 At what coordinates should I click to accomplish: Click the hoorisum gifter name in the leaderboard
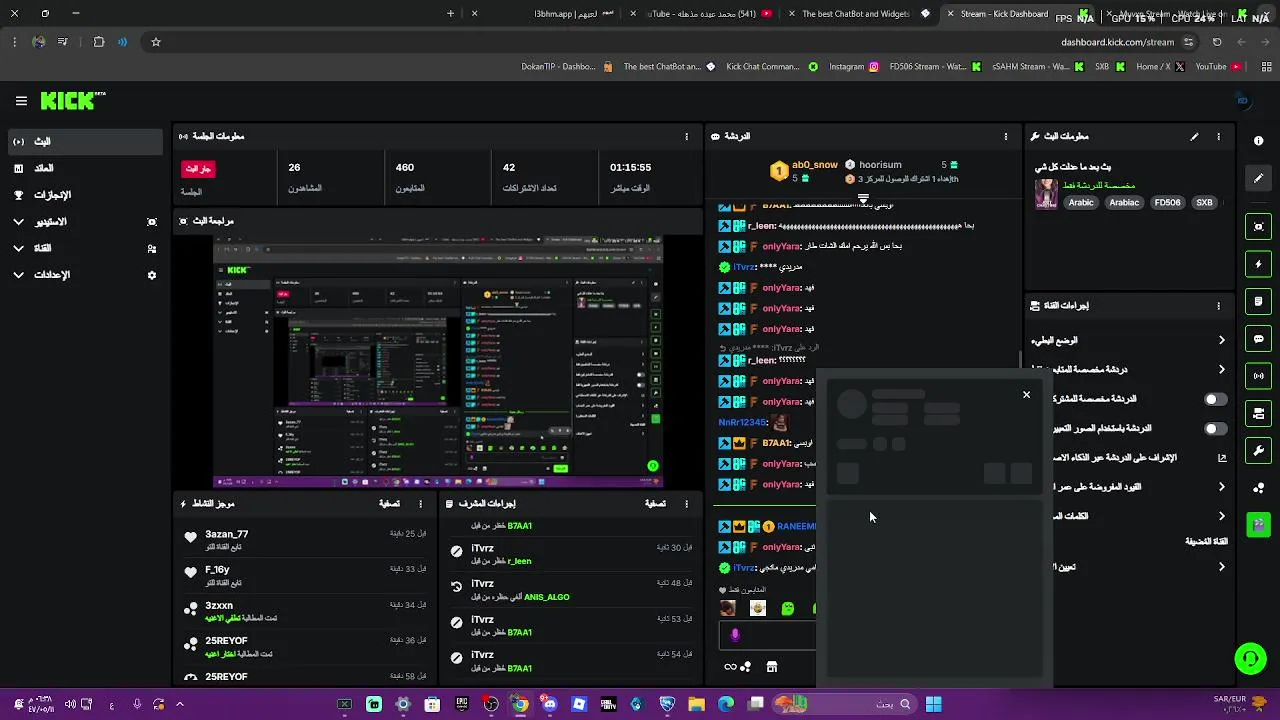pos(880,165)
